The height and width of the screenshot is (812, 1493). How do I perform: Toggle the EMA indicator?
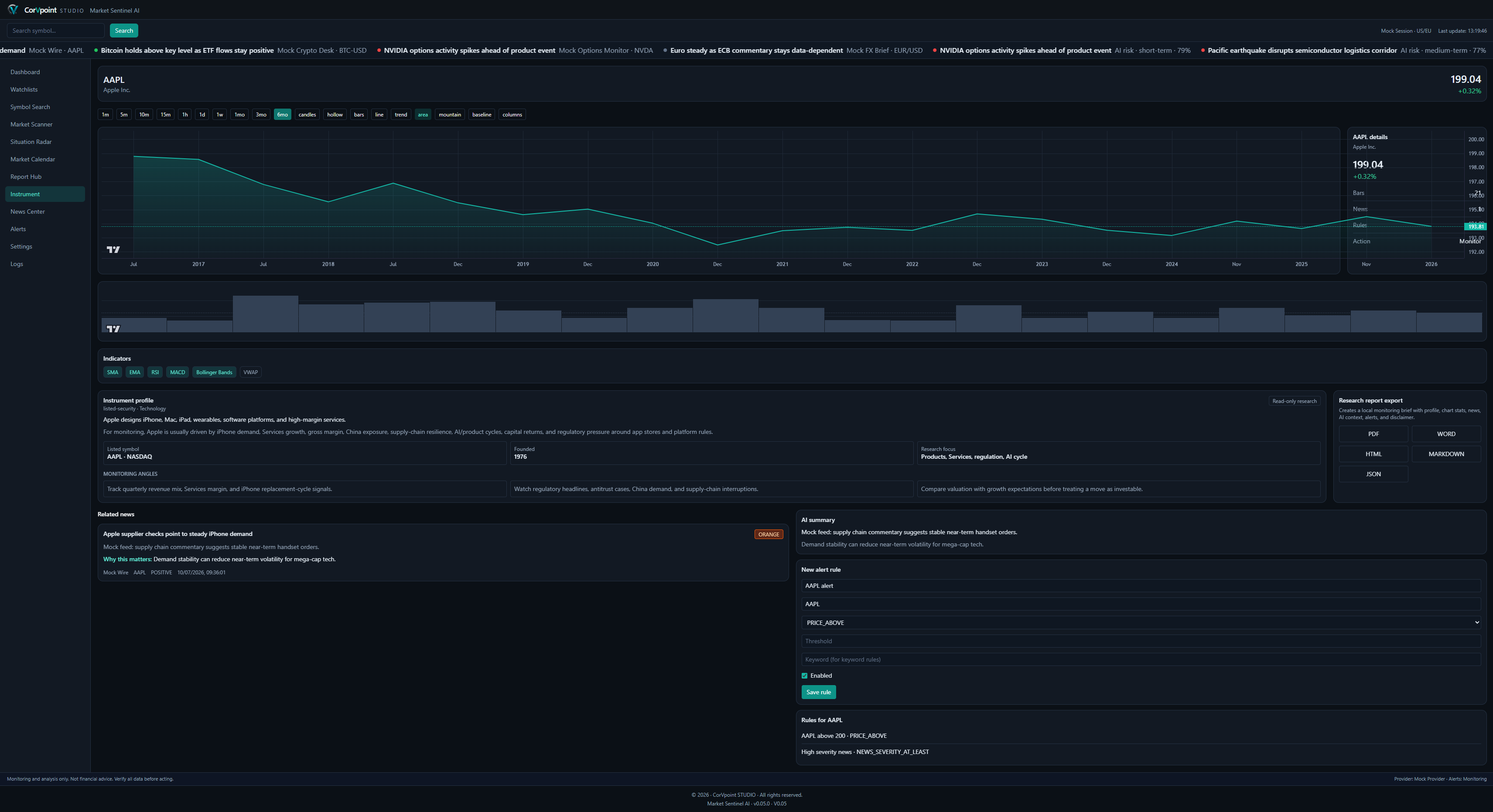135,372
